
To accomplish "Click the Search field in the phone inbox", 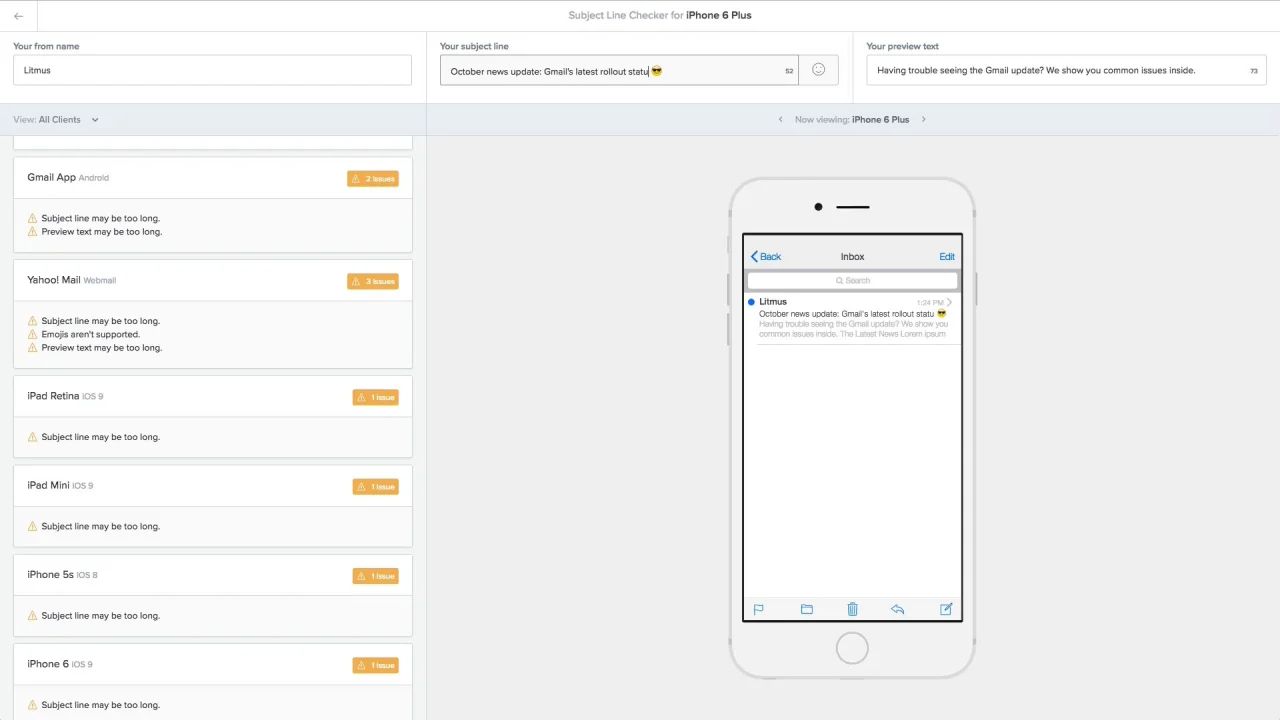I will click(x=852, y=280).
